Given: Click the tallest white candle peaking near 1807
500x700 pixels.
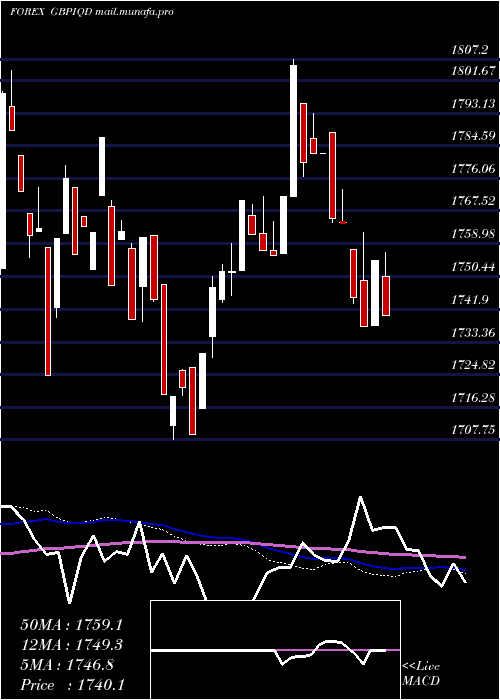Looking at the screenshot, I should [293, 130].
